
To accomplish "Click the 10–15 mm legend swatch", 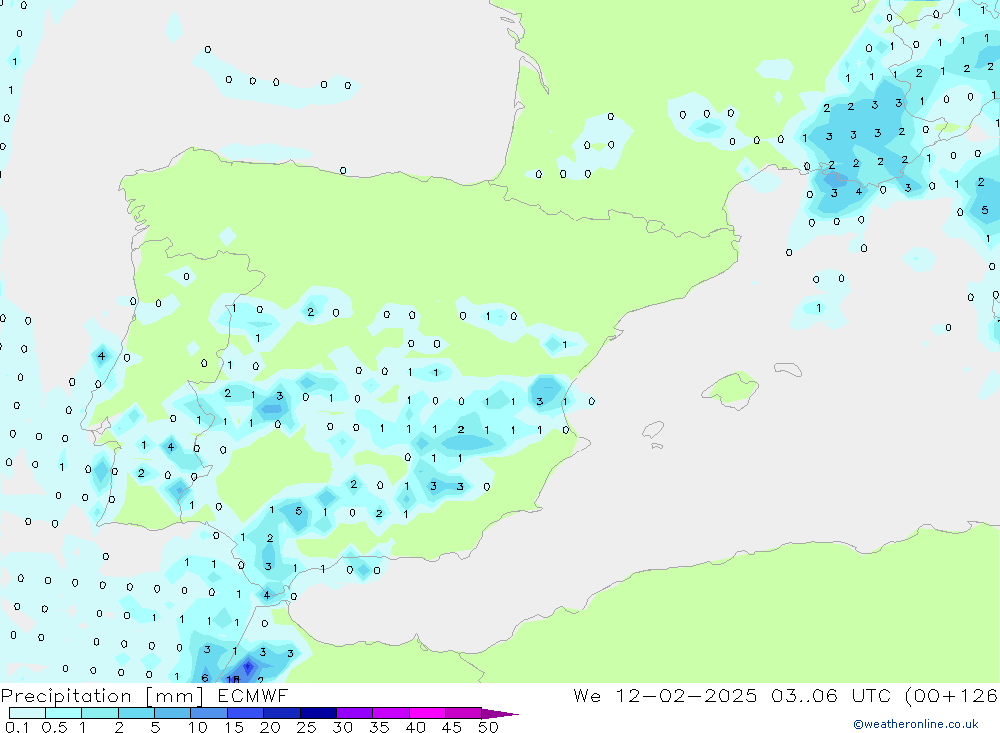I will coord(209,713).
